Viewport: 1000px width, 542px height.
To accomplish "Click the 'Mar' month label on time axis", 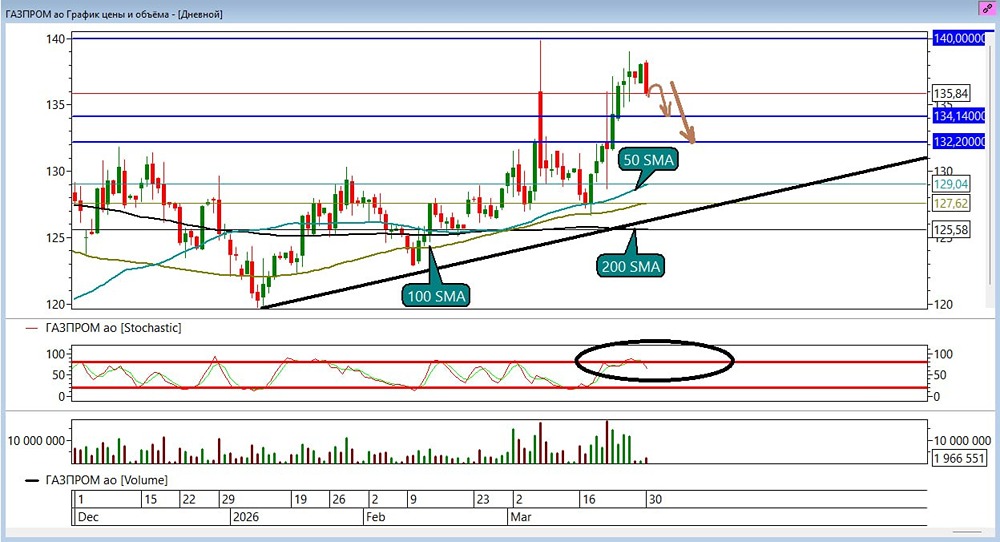I will click(x=520, y=516).
